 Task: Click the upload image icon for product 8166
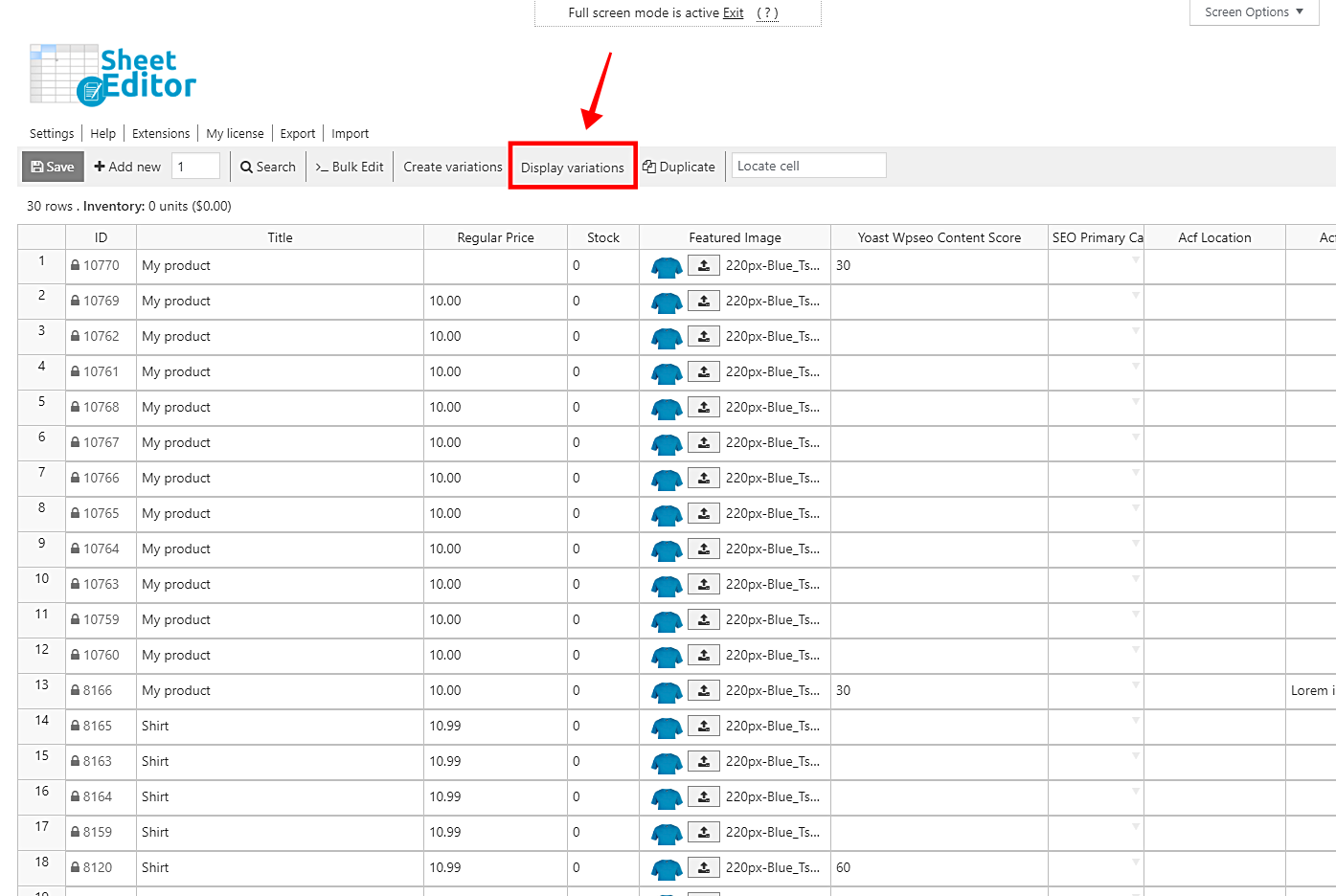pos(704,691)
